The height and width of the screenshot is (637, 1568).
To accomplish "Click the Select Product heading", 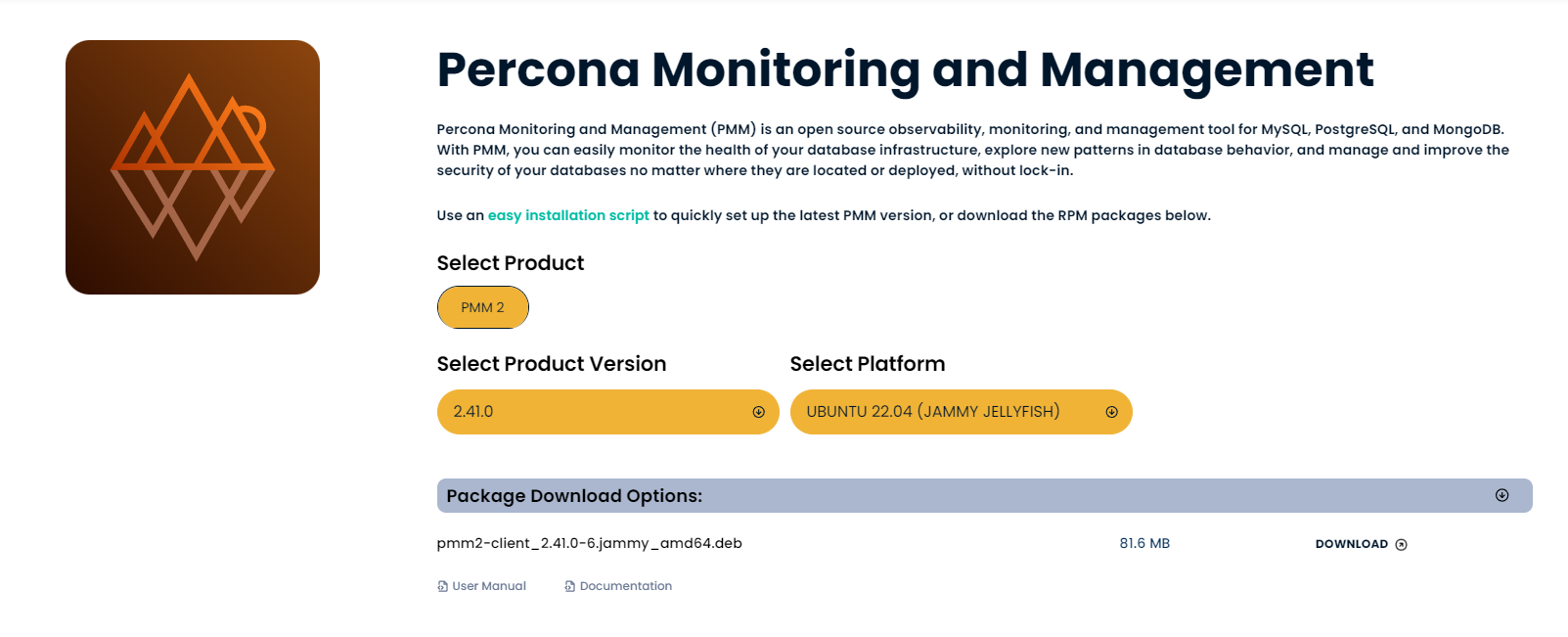I will (x=511, y=263).
